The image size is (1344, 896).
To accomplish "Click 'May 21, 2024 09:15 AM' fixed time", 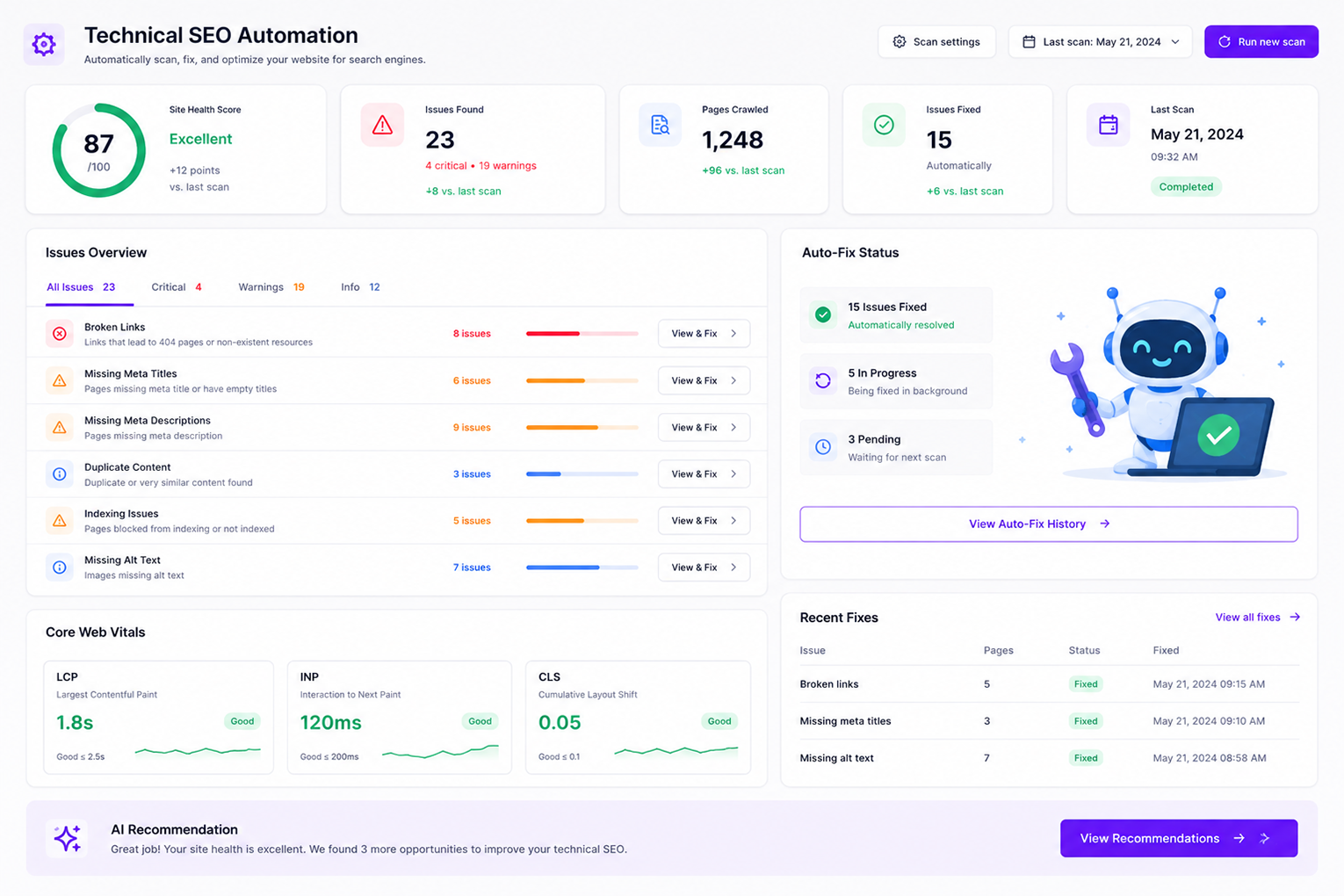I will [1209, 684].
